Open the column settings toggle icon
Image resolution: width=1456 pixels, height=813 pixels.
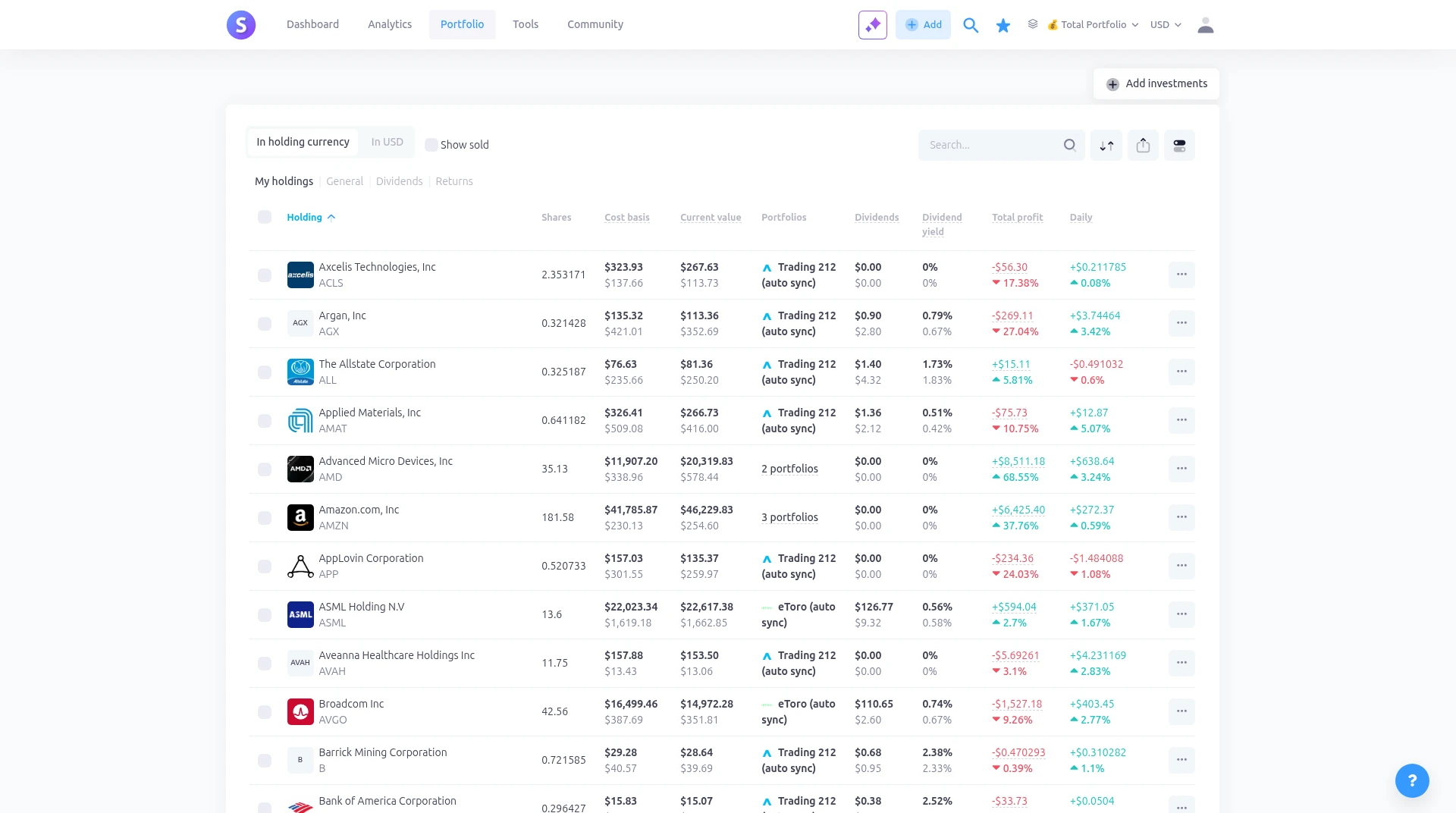click(x=1179, y=145)
